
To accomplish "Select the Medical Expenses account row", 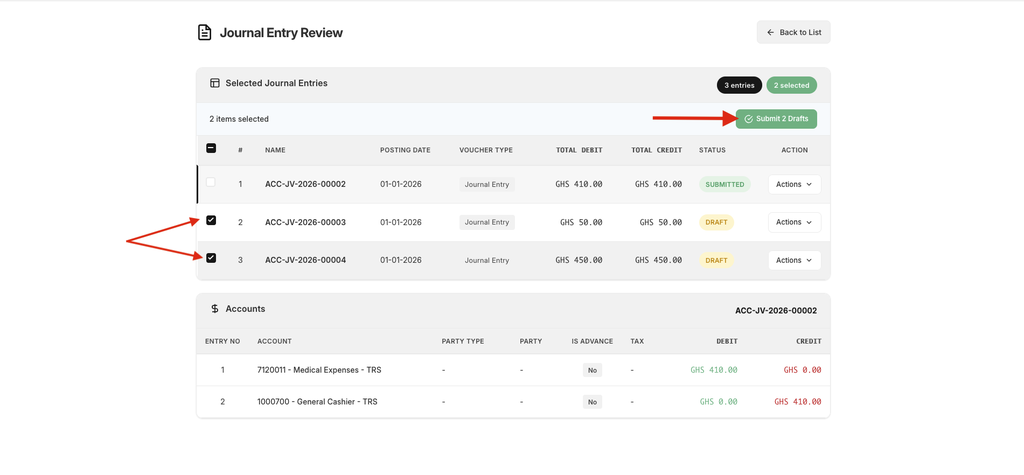I will click(319, 370).
